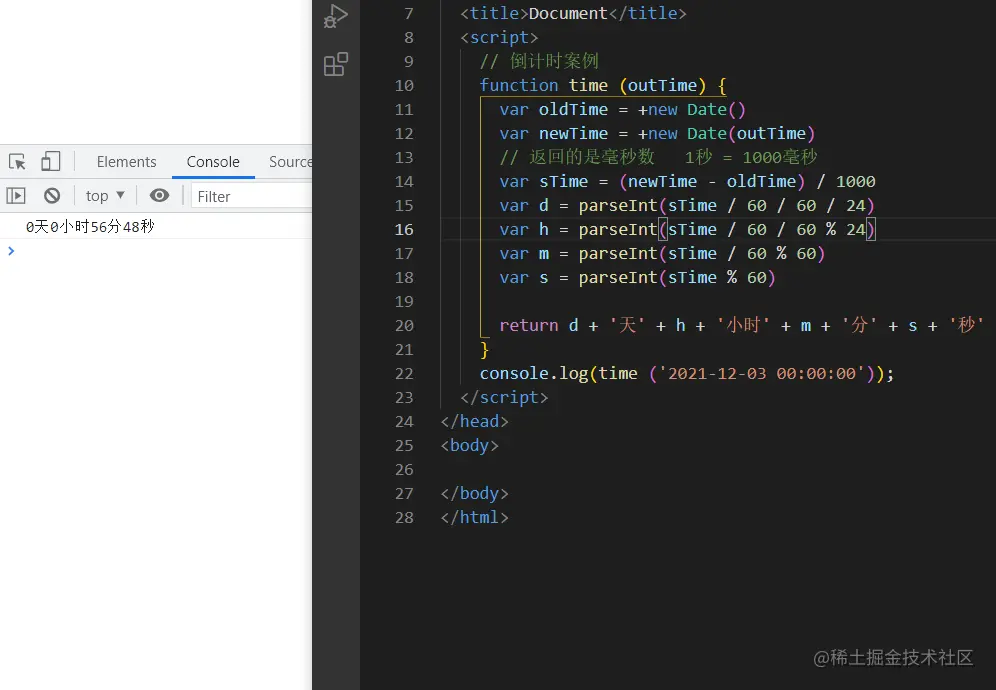Open the top JavaScript context dropdown
The height and width of the screenshot is (690, 996).
[105, 196]
